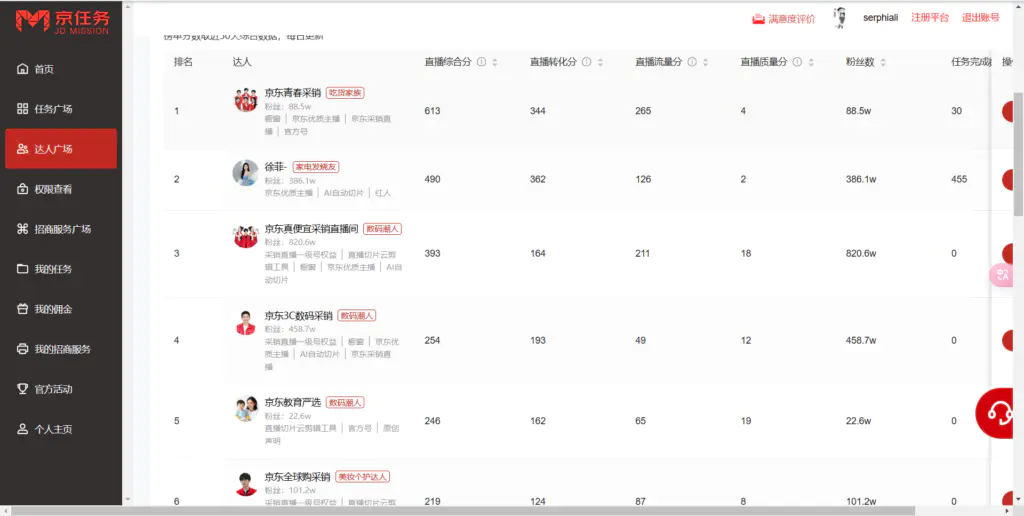Open 我的佣金 sidebar item
The image size is (1024, 516).
pyautogui.click(x=61, y=309)
